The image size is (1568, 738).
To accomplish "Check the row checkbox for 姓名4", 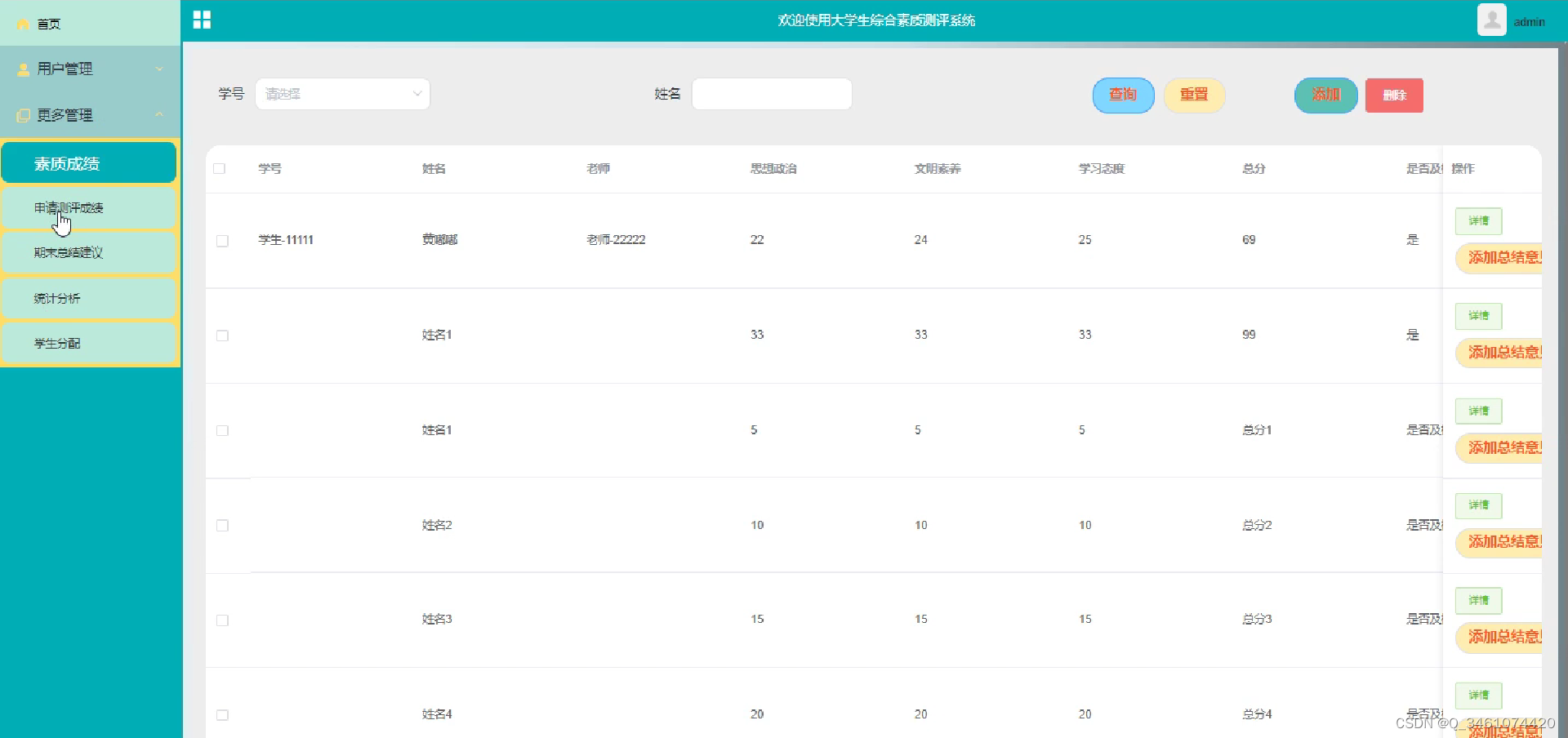I will pyautogui.click(x=222, y=715).
